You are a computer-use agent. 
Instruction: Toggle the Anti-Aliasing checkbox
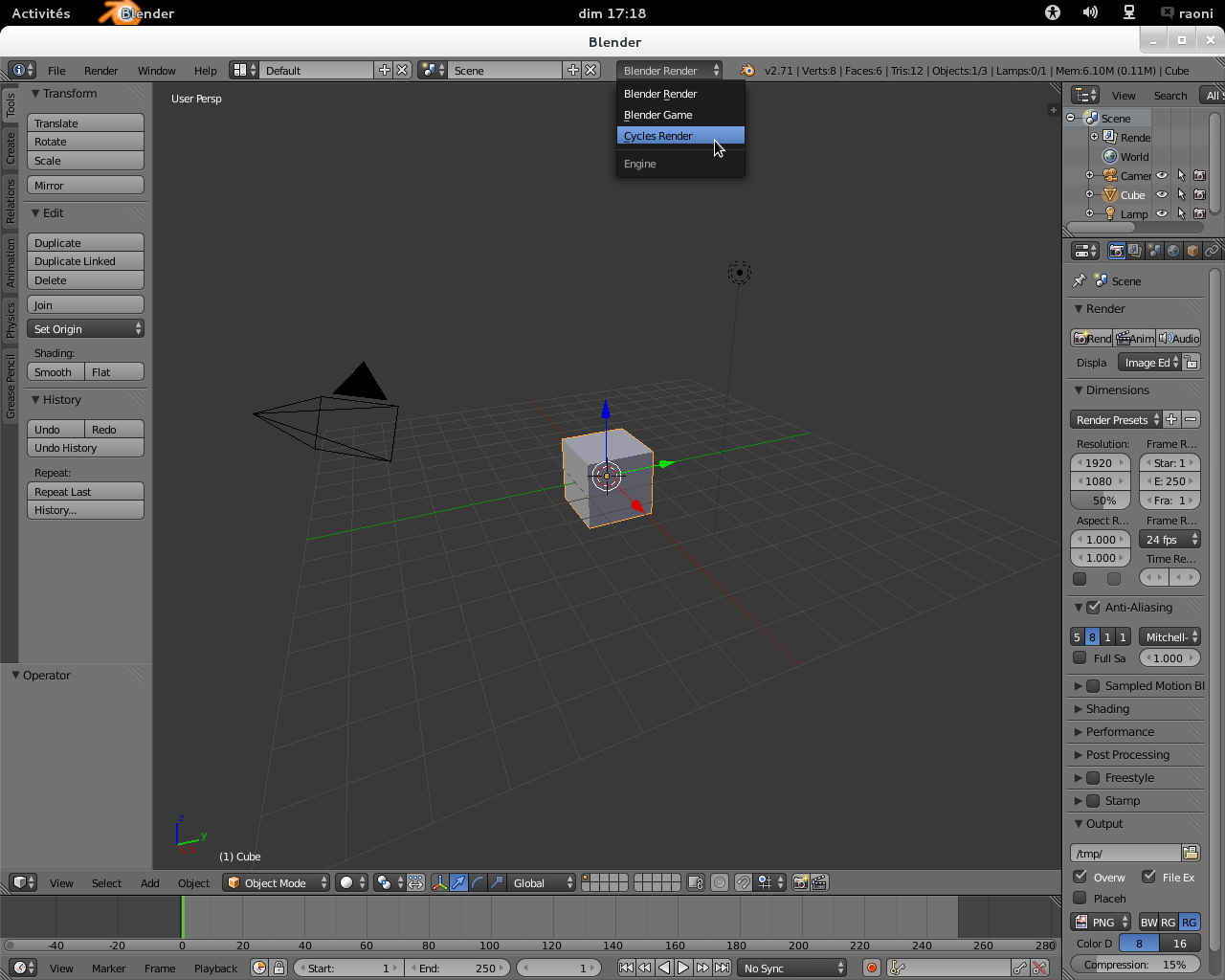click(1094, 608)
